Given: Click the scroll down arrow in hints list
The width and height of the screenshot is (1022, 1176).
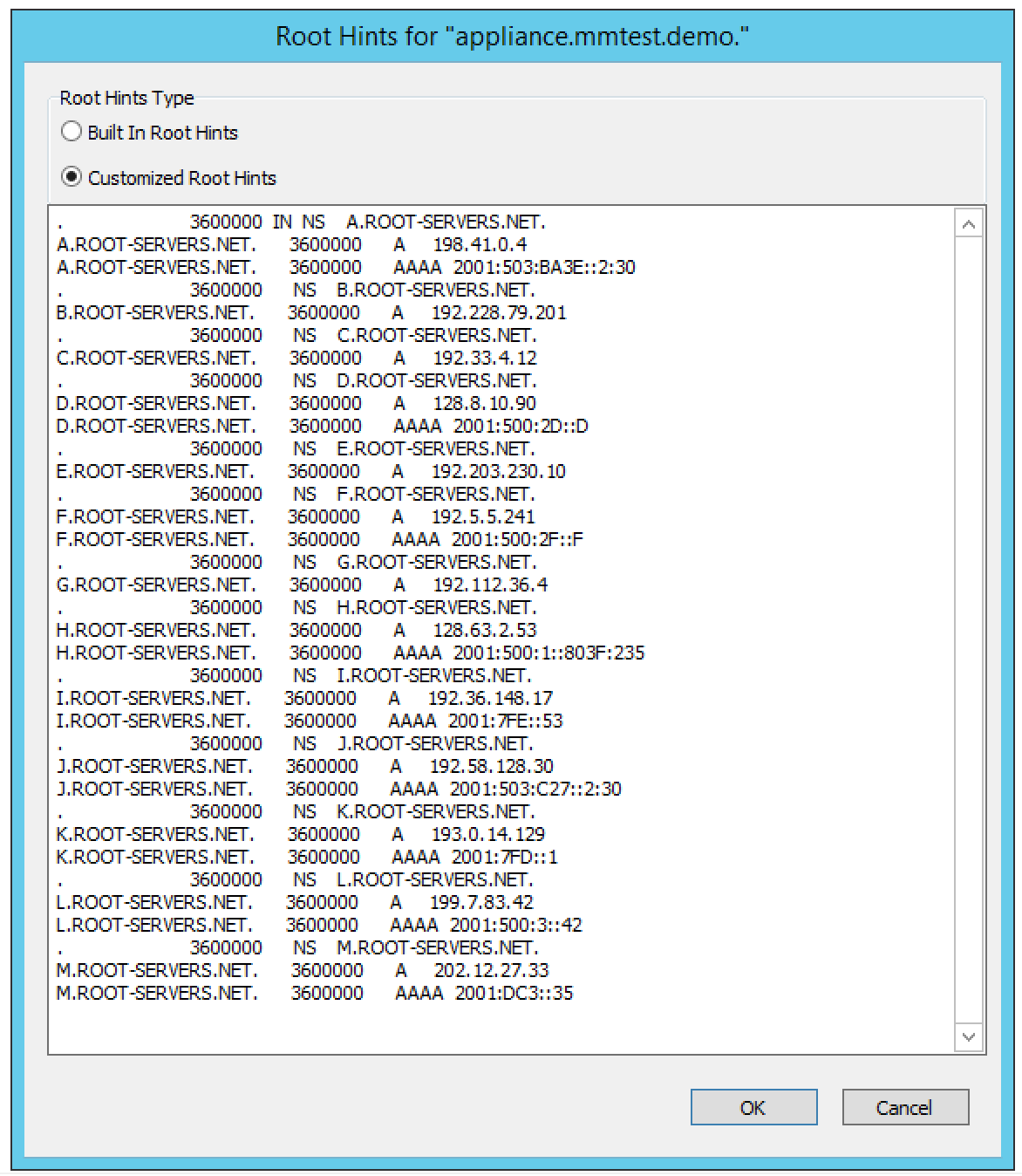Looking at the screenshot, I should (969, 1036).
